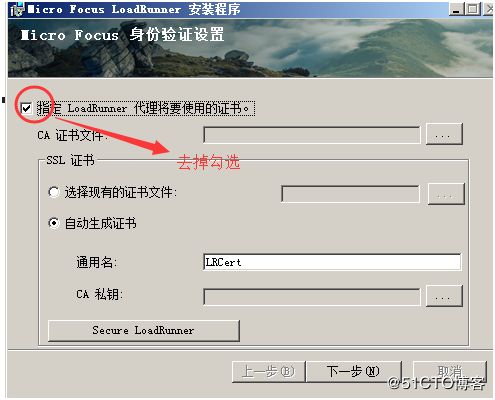Go back with the 上一步(B) button
This screenshot has height=400, width=495.
(x=269, y=371)
